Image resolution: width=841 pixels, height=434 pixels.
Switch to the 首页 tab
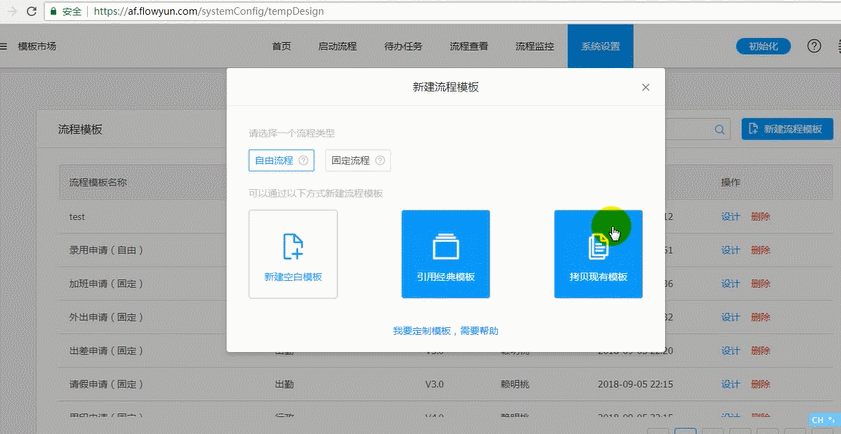coord(282,47)
